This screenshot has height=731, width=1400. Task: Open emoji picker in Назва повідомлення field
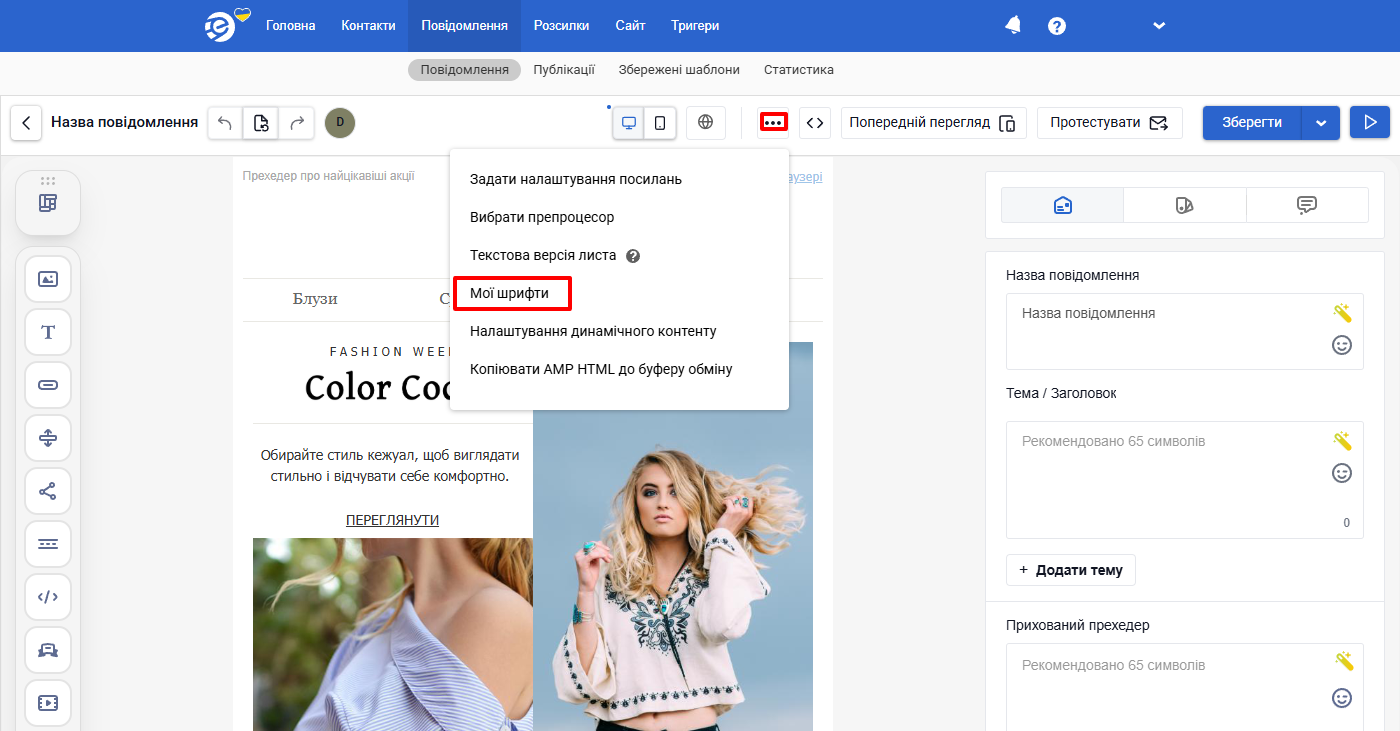click(x=1342, y=345)
